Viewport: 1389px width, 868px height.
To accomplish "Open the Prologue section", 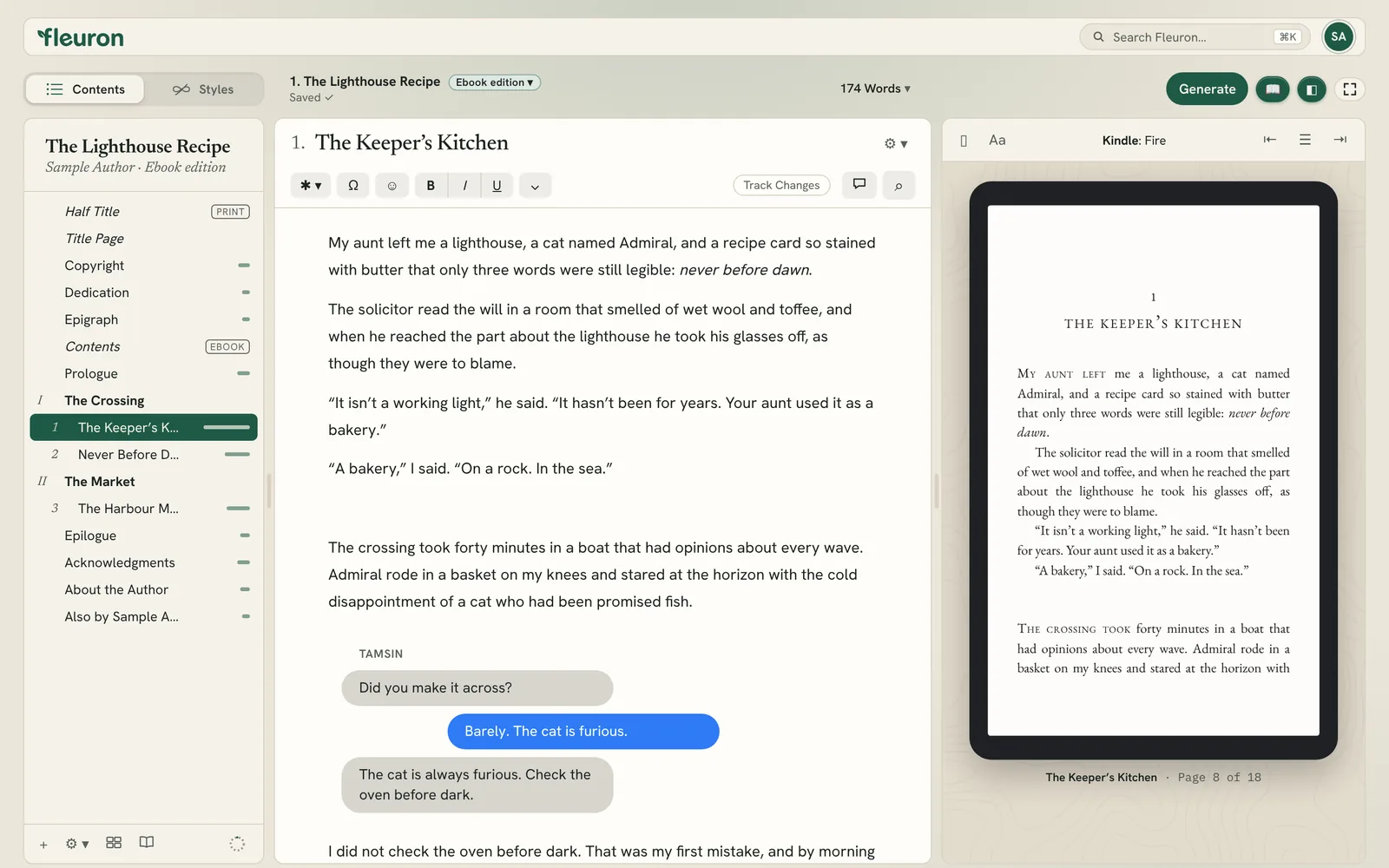I will click(x=144, y=374).
